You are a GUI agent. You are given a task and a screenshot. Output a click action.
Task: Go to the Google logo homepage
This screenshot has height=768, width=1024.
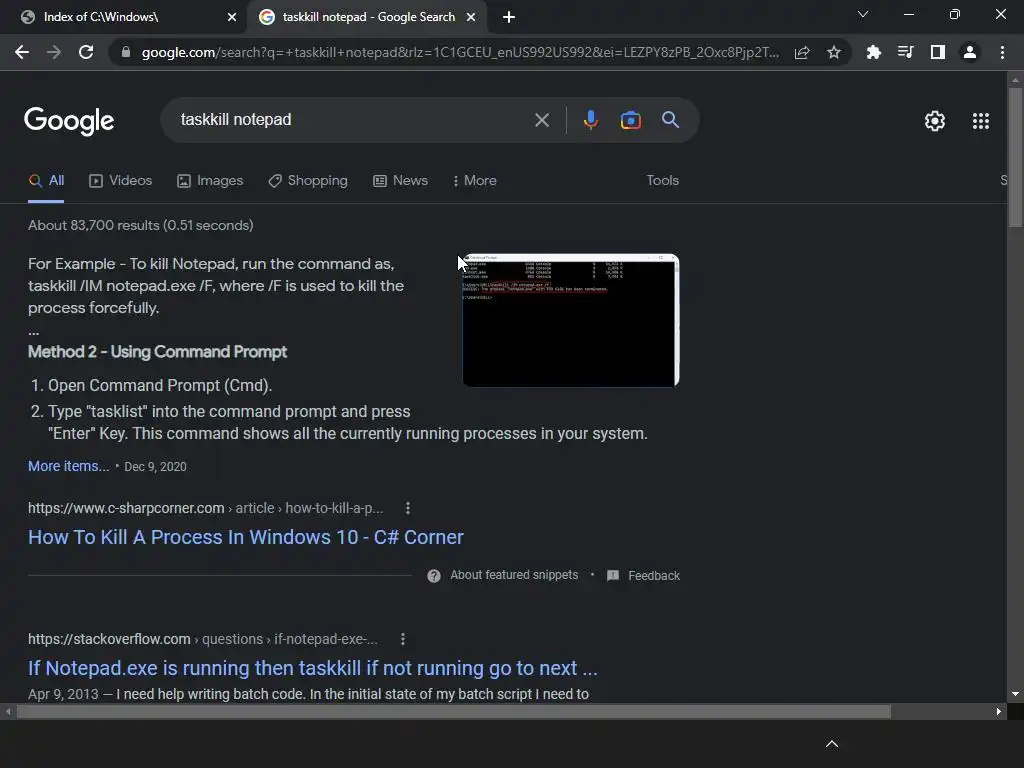tap(69, 121)
